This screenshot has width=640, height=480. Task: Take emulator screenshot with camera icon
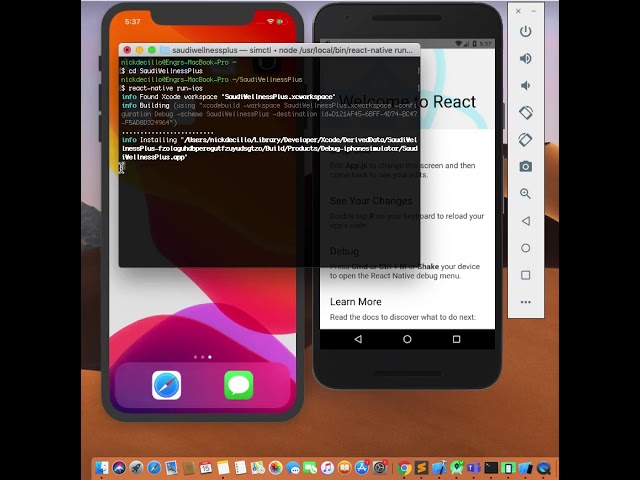(526, 167)
